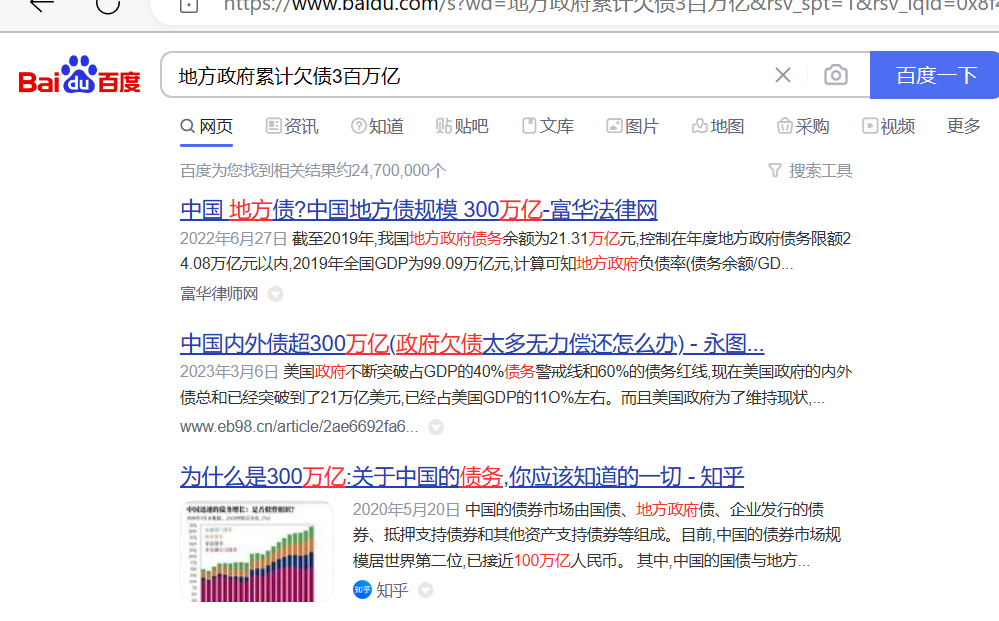This screenshot has height=621, width=999.
Task: Open the 中国内外债超300万亿 result link
Action: click(471, 344)
